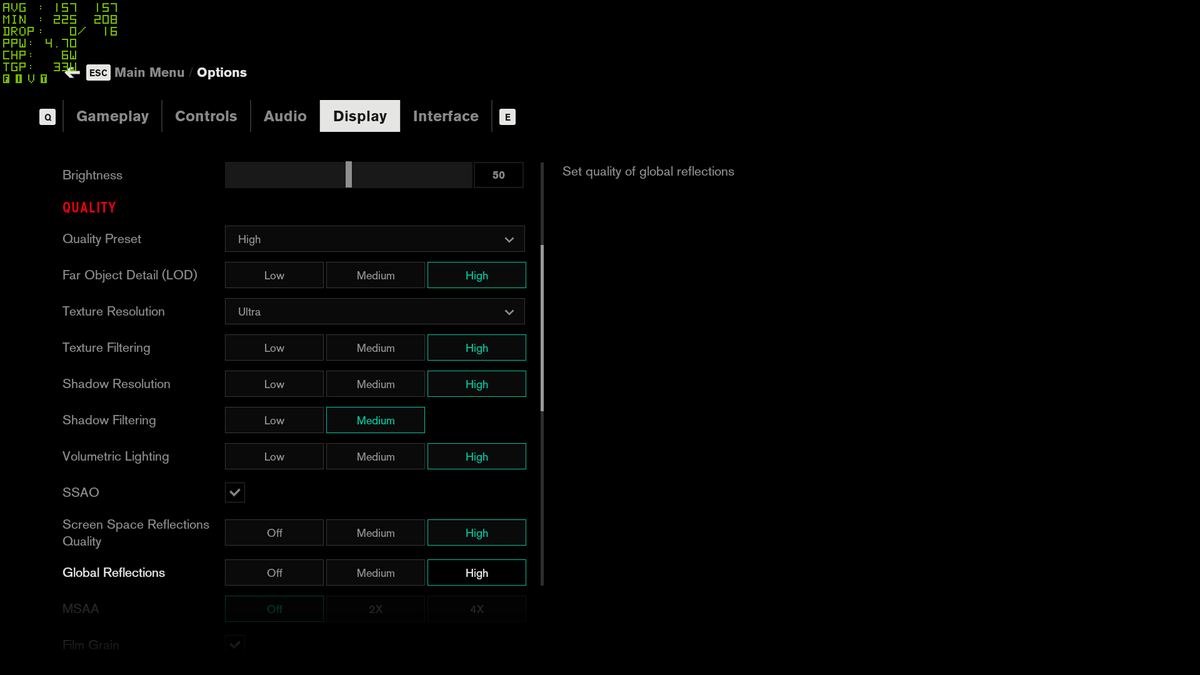
Task: Toggle the Film Grain checkbox
Action: point(235,645)
